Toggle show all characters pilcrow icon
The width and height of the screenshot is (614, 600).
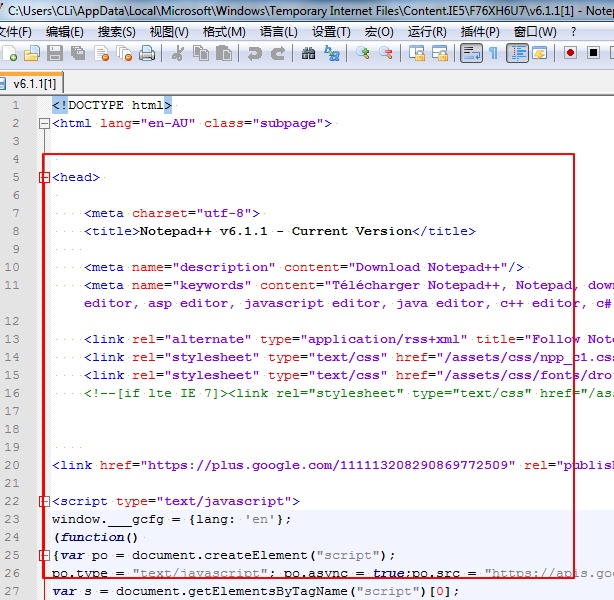[493, 53]
